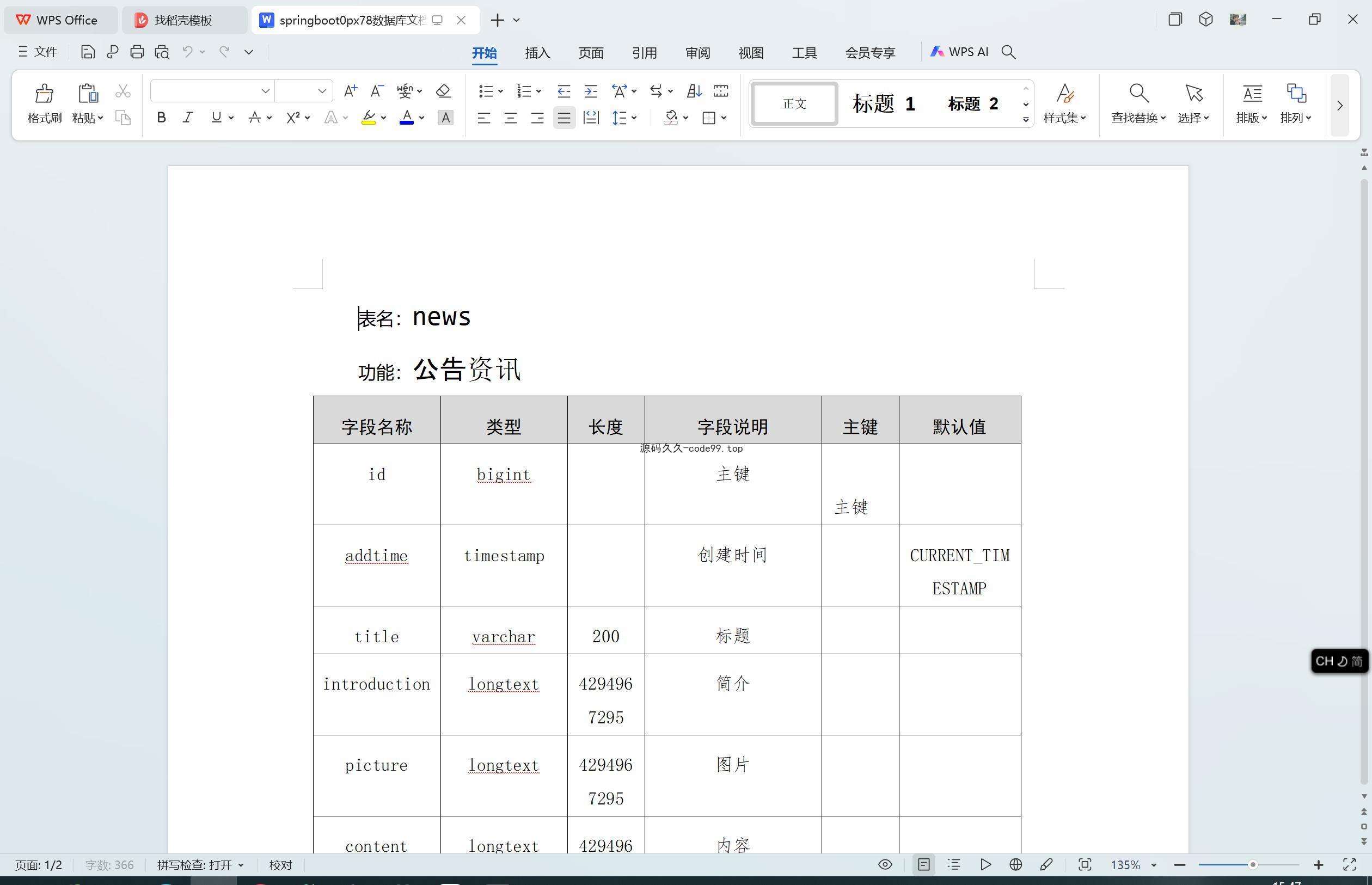Open a new tab with plus button

[x=497, y=20]
